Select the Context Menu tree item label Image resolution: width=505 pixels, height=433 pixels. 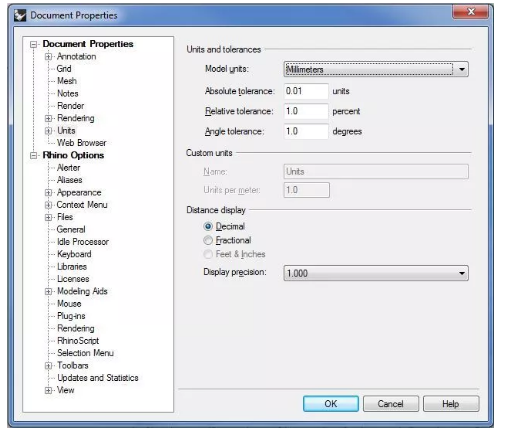click(82, 205)
